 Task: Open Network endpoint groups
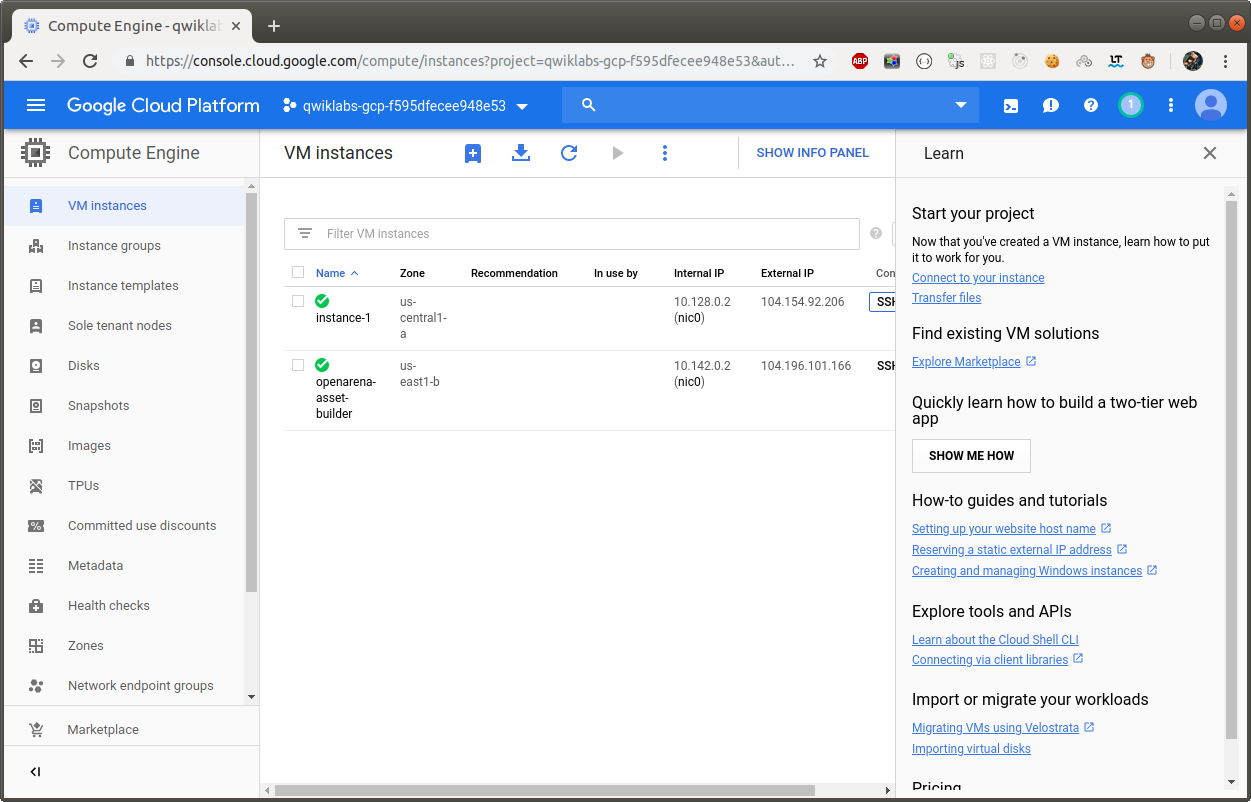tap(125, 686)
